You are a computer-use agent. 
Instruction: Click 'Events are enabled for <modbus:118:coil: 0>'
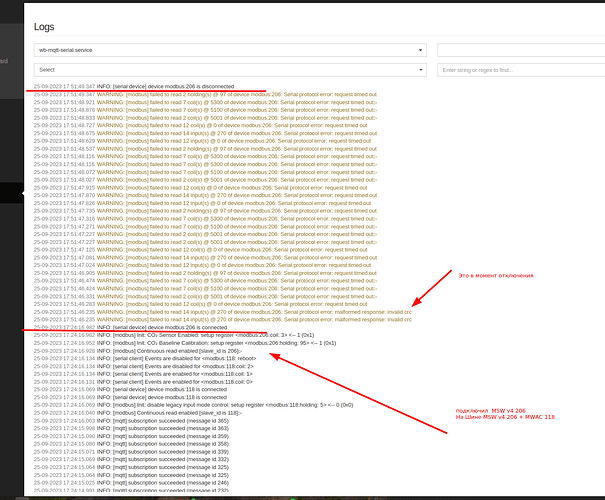pos(143,382)
